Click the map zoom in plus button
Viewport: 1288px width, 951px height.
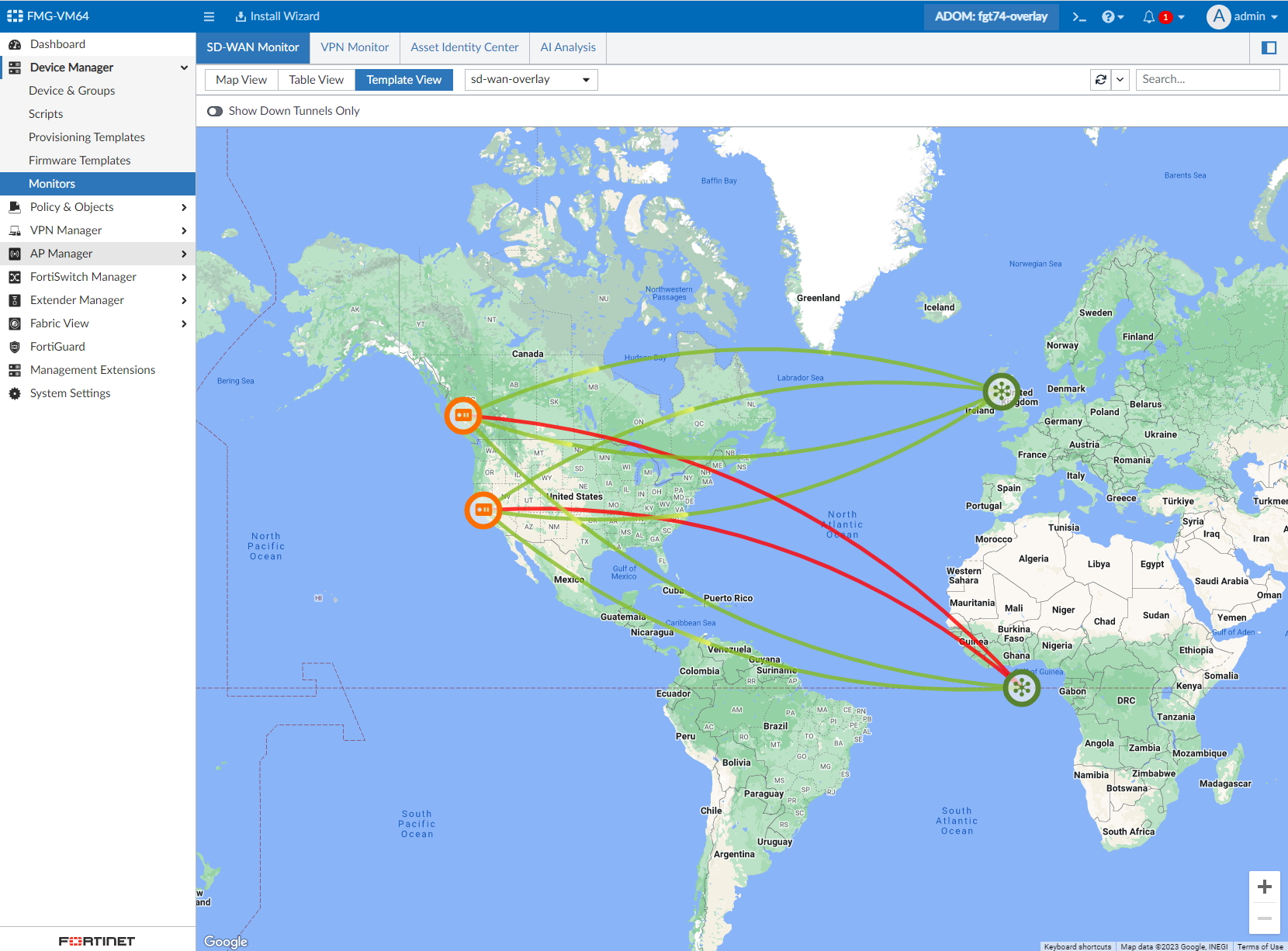tap(1265, 887)
